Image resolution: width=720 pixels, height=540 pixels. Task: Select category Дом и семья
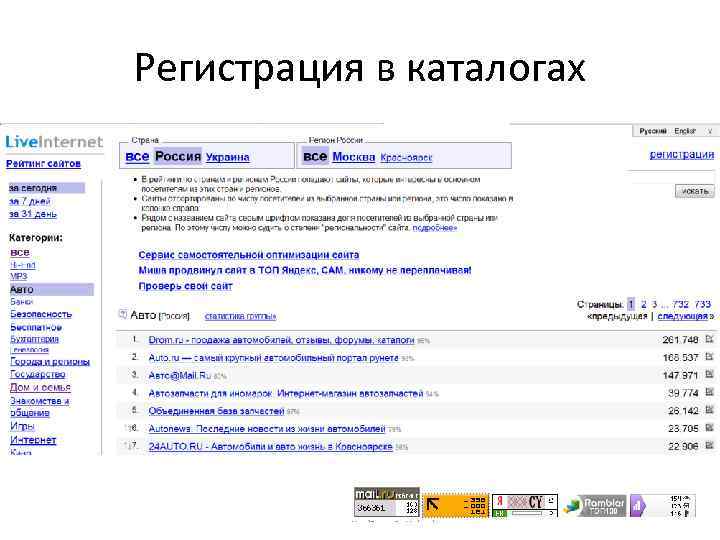[x=40, y=388]
